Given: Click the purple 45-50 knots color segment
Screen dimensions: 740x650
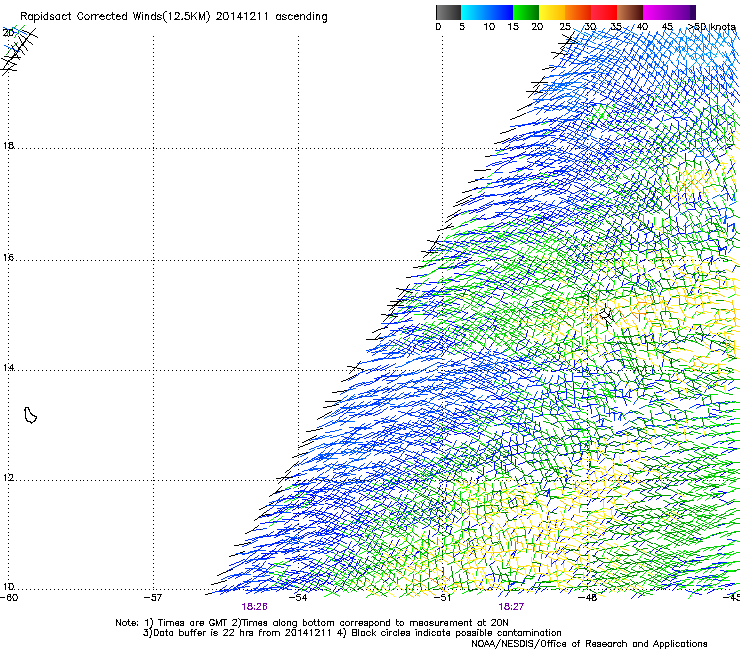Looking at the screenshot, I should (682, 12).
